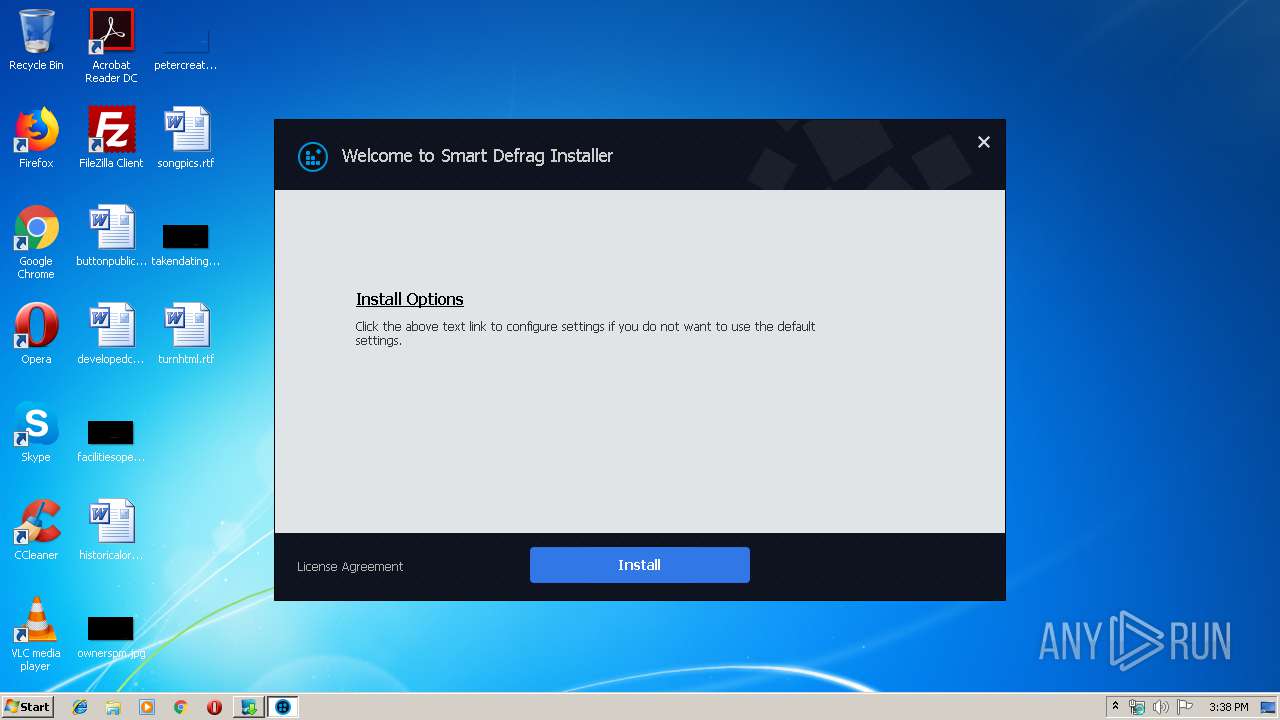Close the Smart Defrag Installer window

pyautogui.click(x=984, y=142)
